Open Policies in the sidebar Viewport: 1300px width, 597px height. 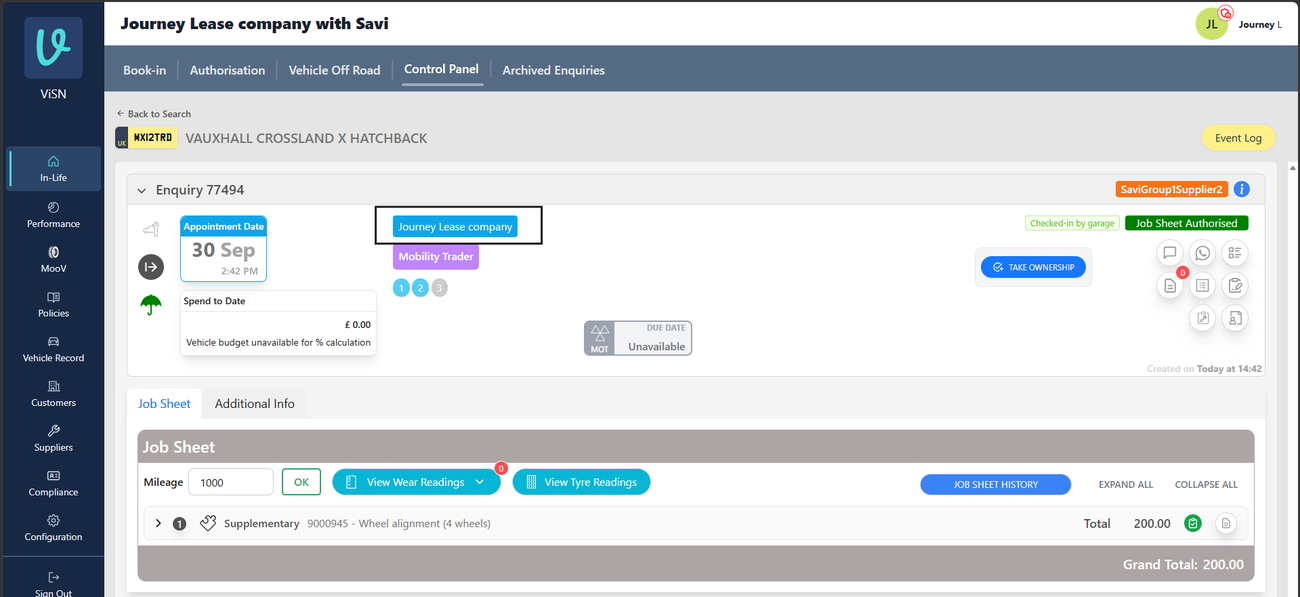pos(54,304)
